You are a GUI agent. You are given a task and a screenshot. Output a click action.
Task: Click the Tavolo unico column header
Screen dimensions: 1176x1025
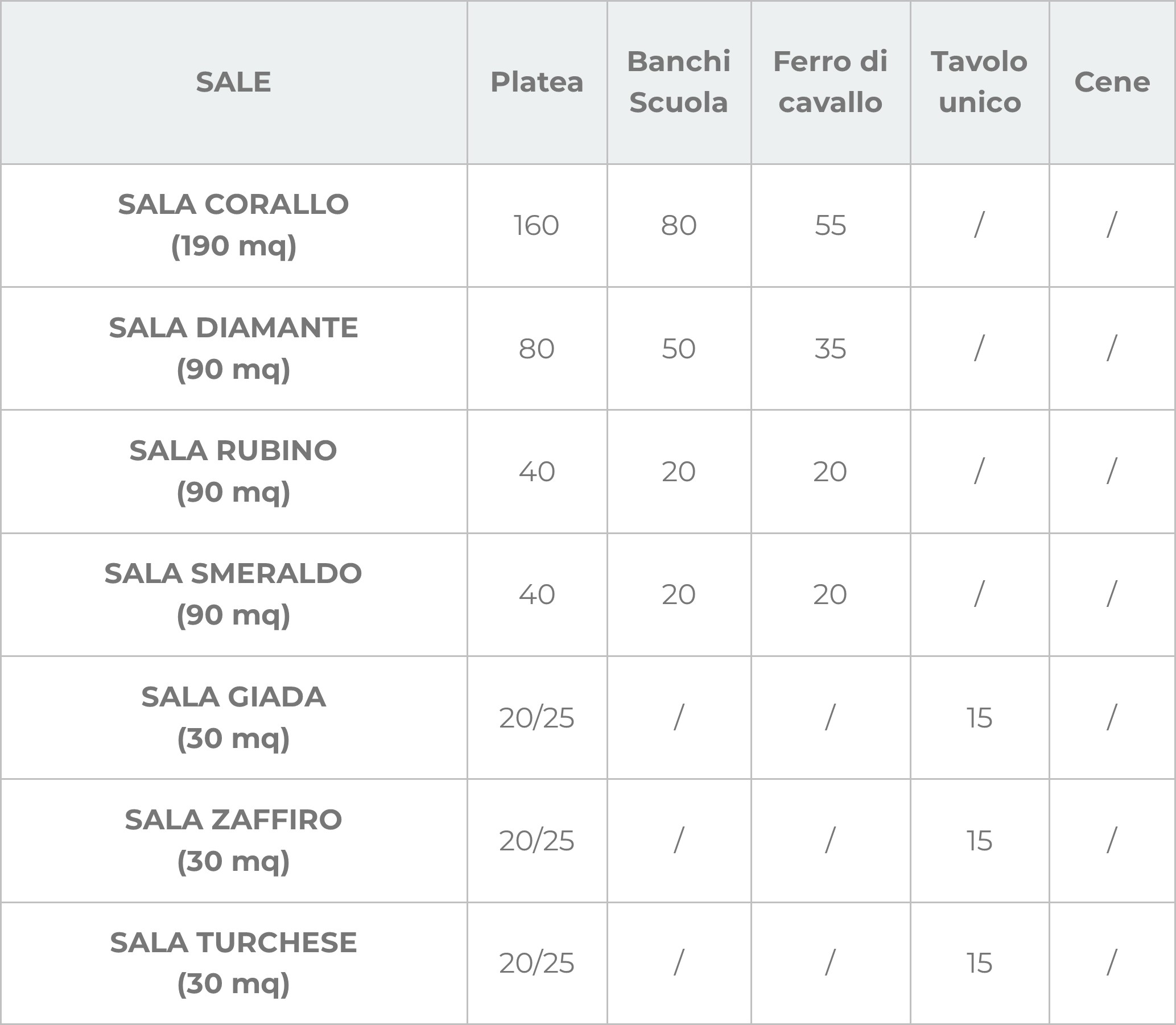[x=979, y=82]
